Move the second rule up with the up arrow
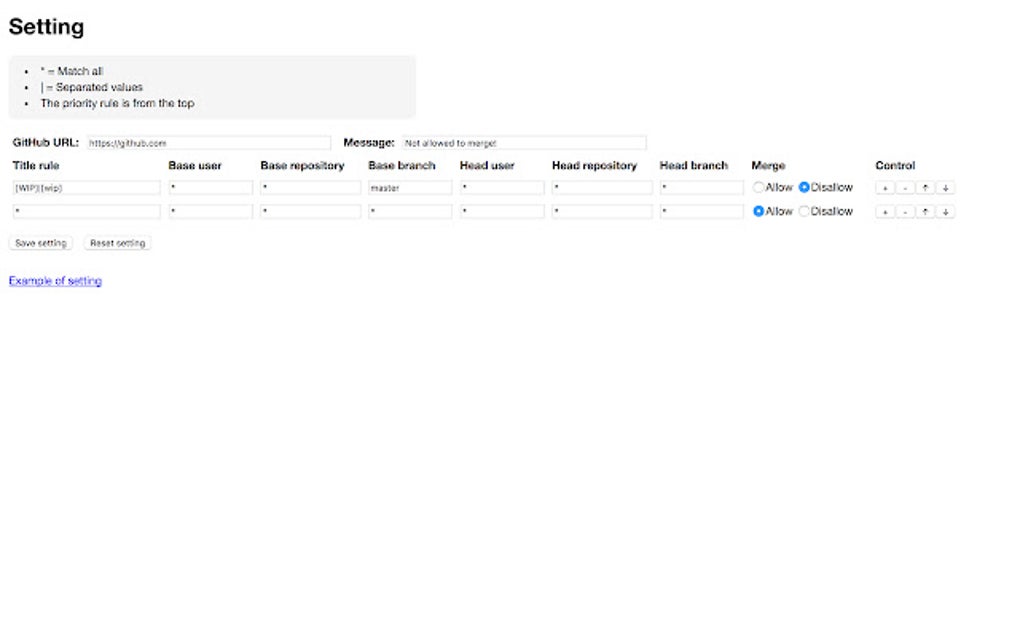Screen dimensions: 1020x638 925,212
